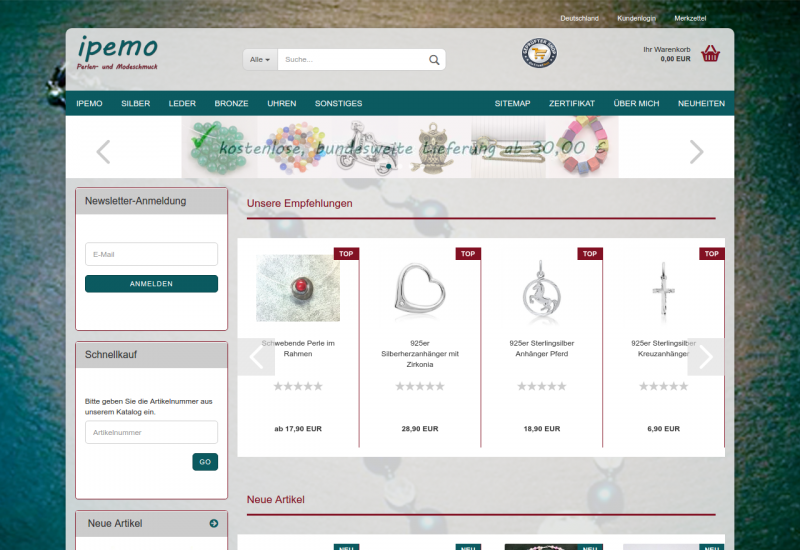Click the GO quick-buy button
The width and height of the screenshot is (800, 550).
[205, 462]
